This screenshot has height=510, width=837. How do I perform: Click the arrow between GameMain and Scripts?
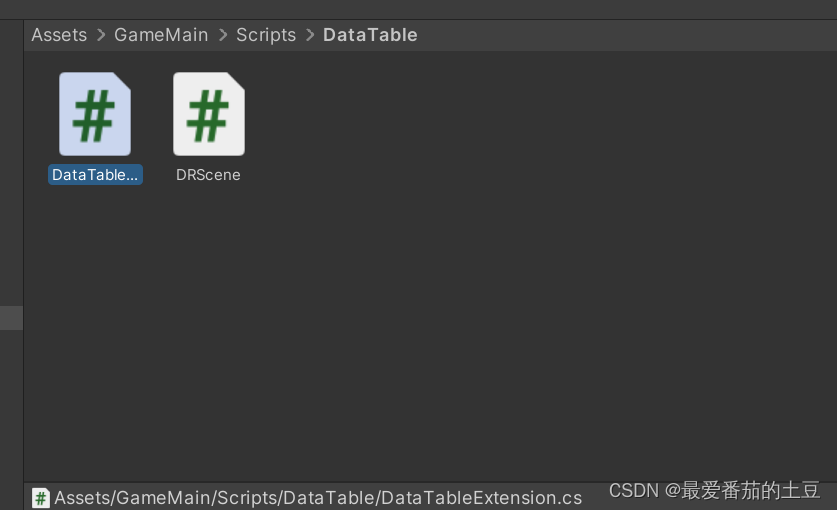click(223, 35)
